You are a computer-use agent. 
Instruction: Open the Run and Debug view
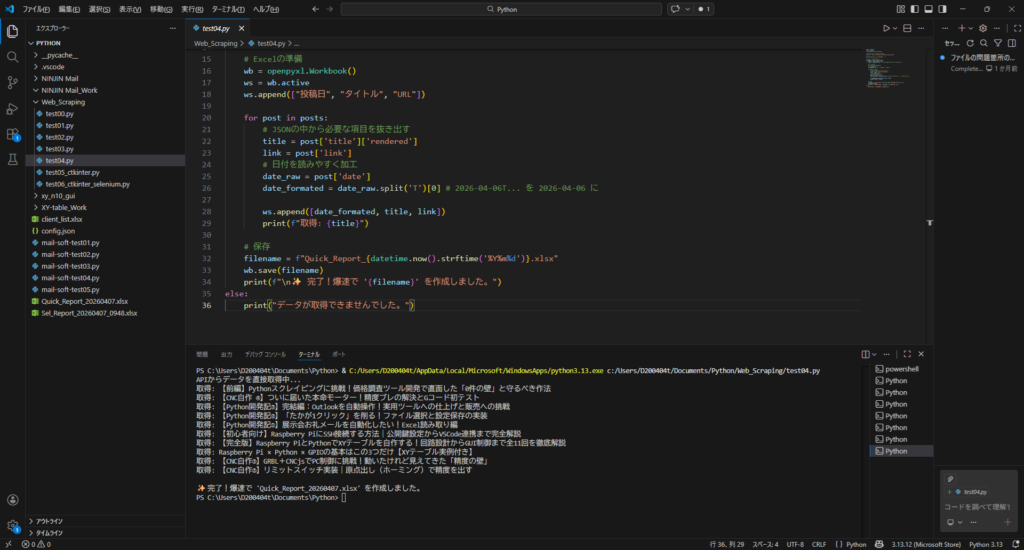13,108
